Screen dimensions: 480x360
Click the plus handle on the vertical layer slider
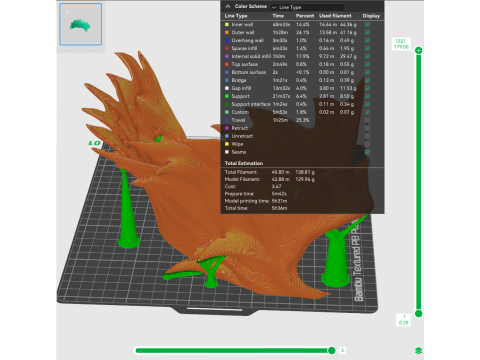click(x=419, y=50)
